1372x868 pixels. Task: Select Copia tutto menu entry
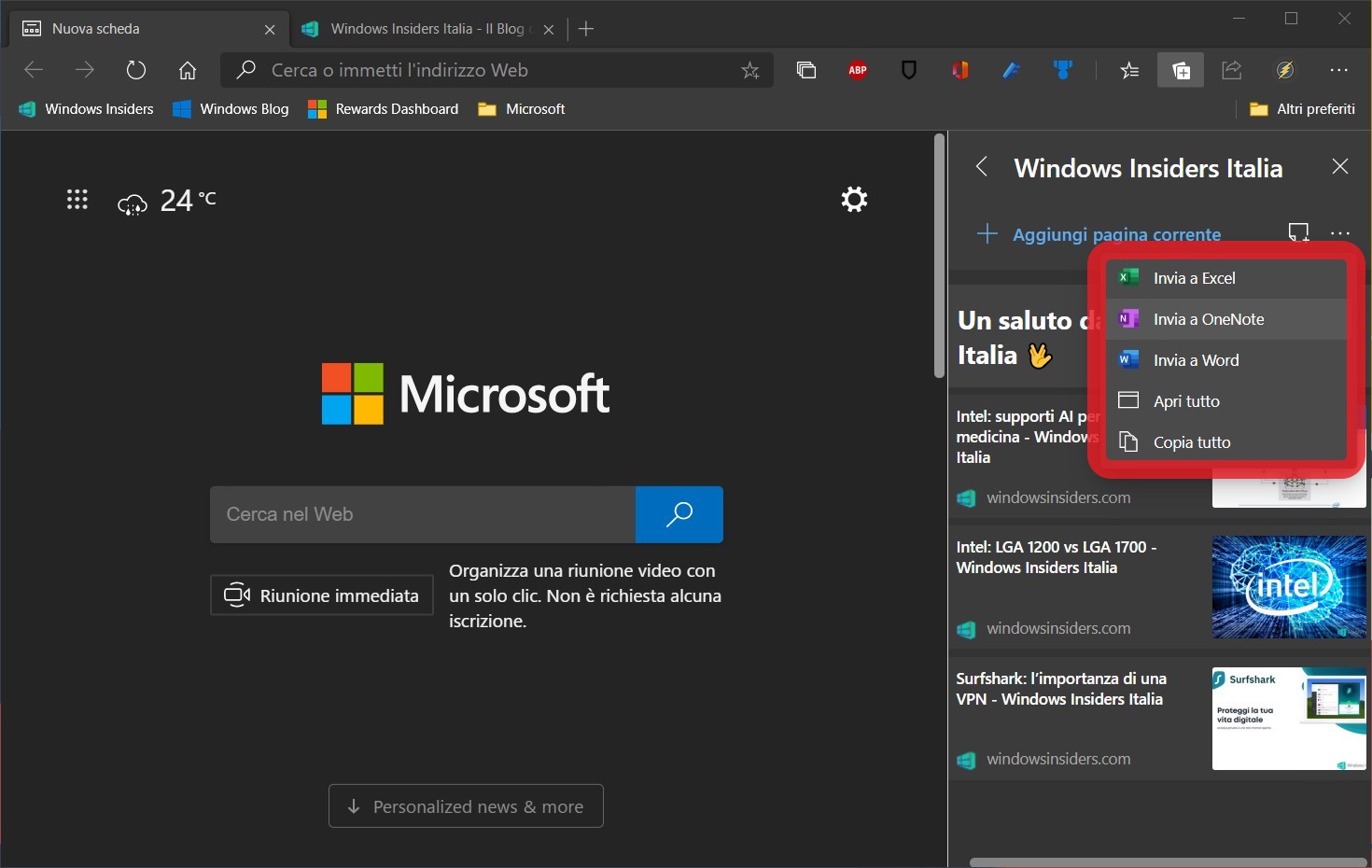[1226, 442]
